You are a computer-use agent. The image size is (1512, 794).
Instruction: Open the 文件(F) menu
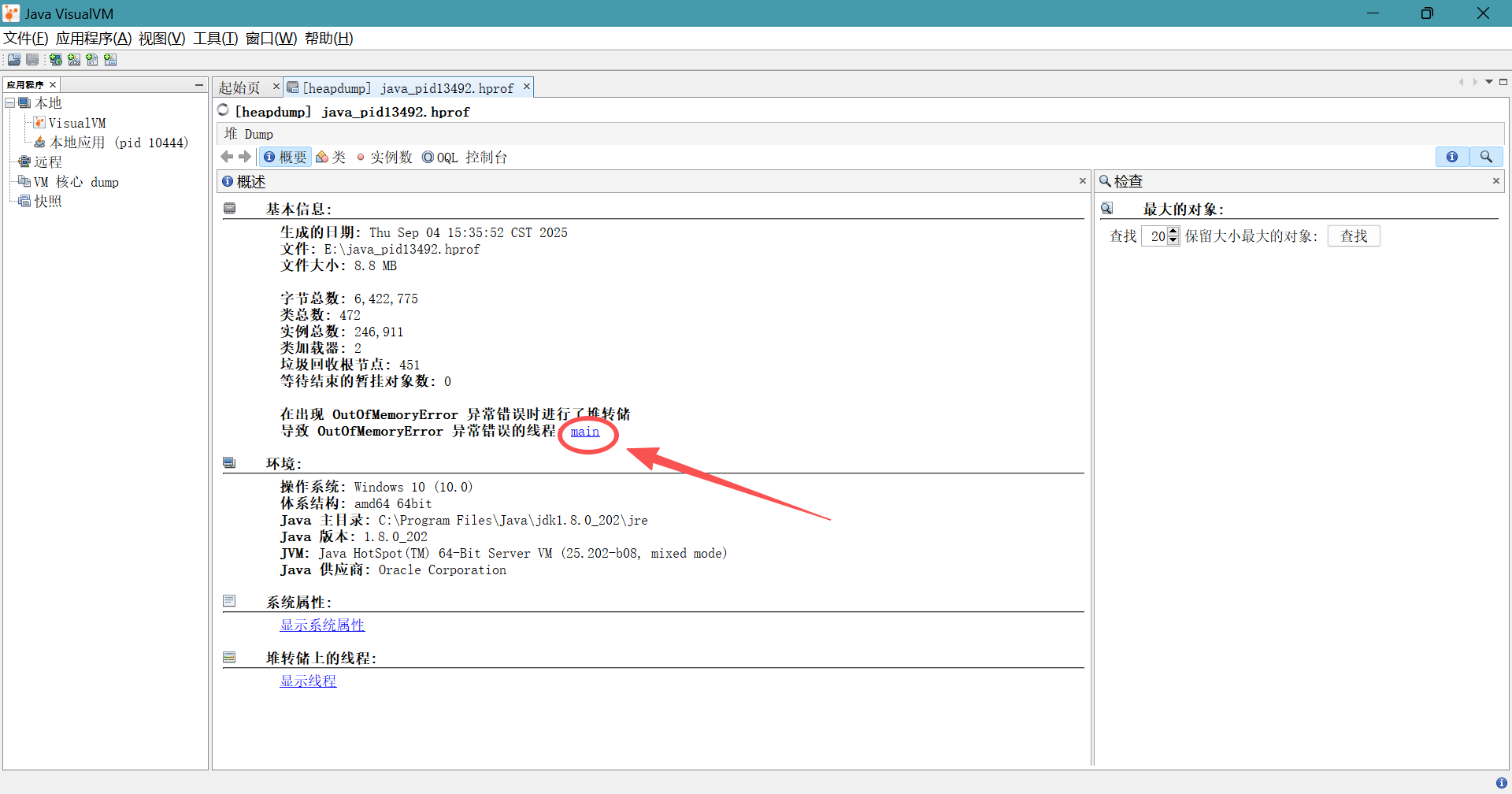(26, 38)
